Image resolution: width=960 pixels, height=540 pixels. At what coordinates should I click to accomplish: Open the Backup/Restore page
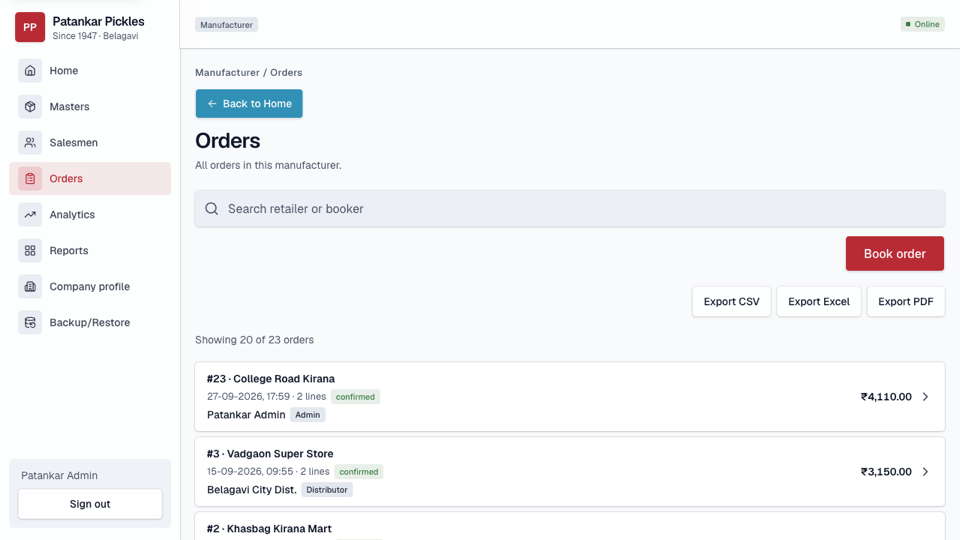point(90,323)
